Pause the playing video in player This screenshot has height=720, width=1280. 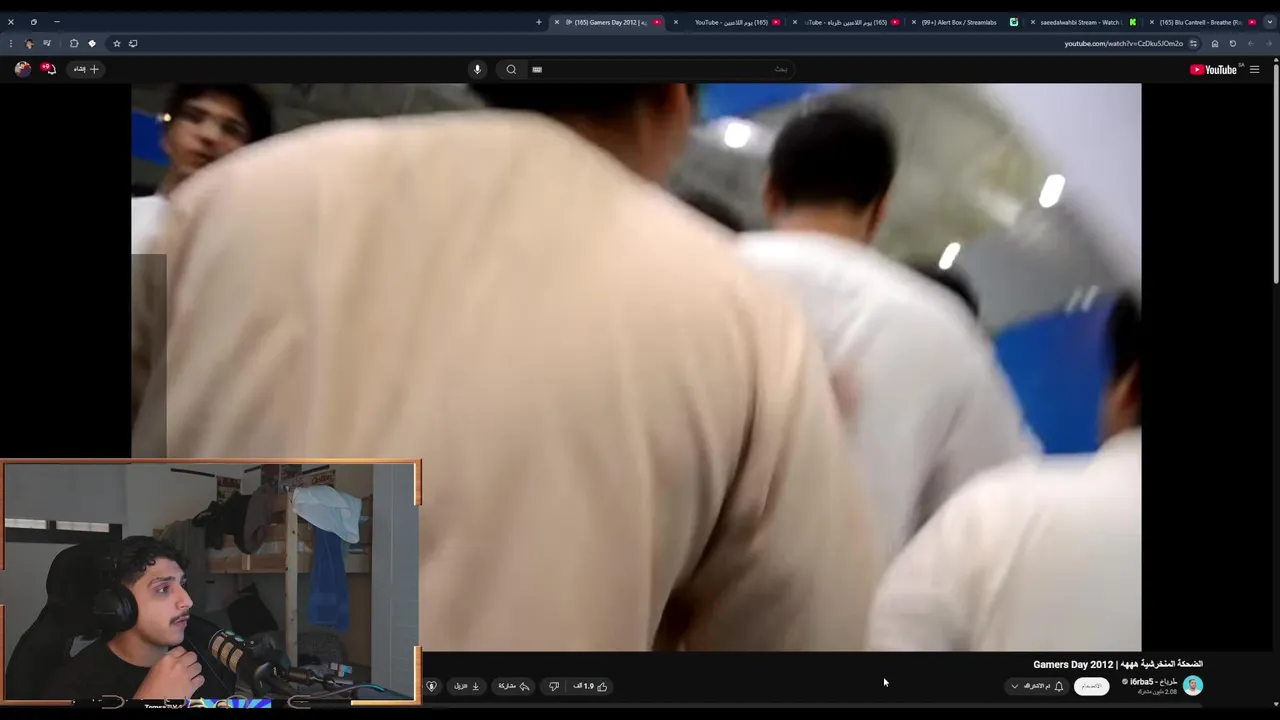(x=636, y=367)
